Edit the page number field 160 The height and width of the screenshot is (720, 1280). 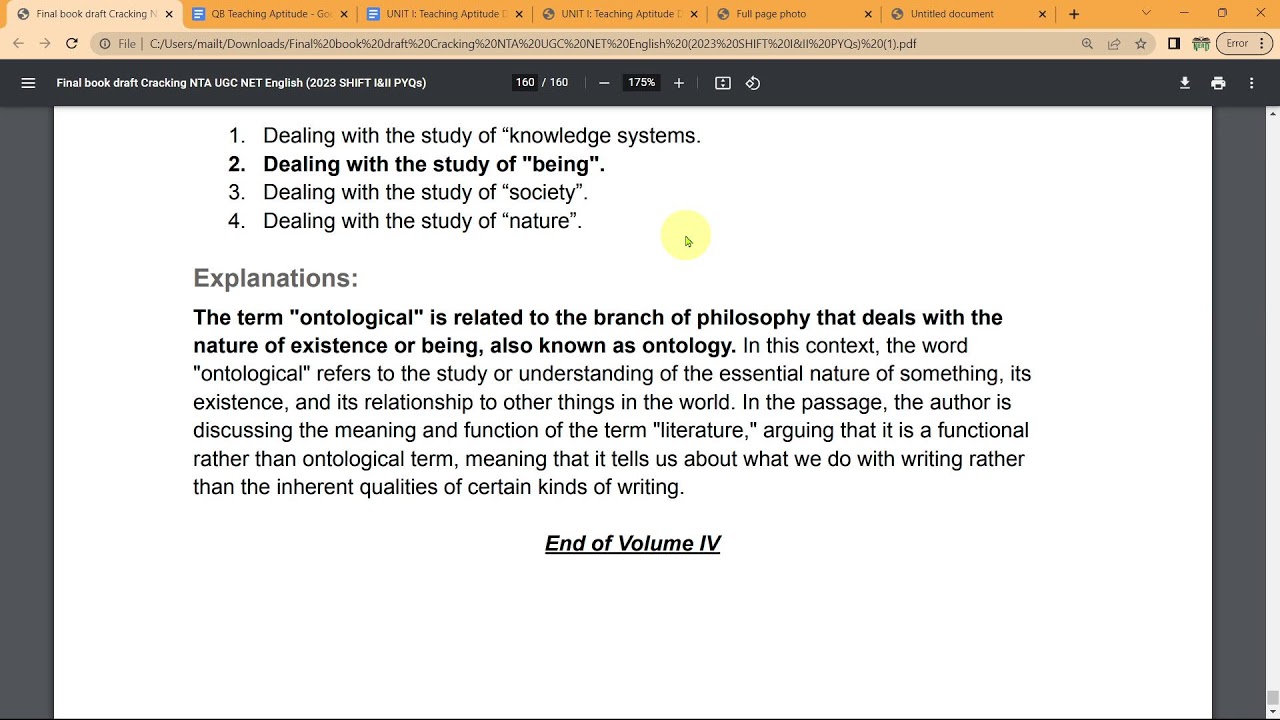525,83
